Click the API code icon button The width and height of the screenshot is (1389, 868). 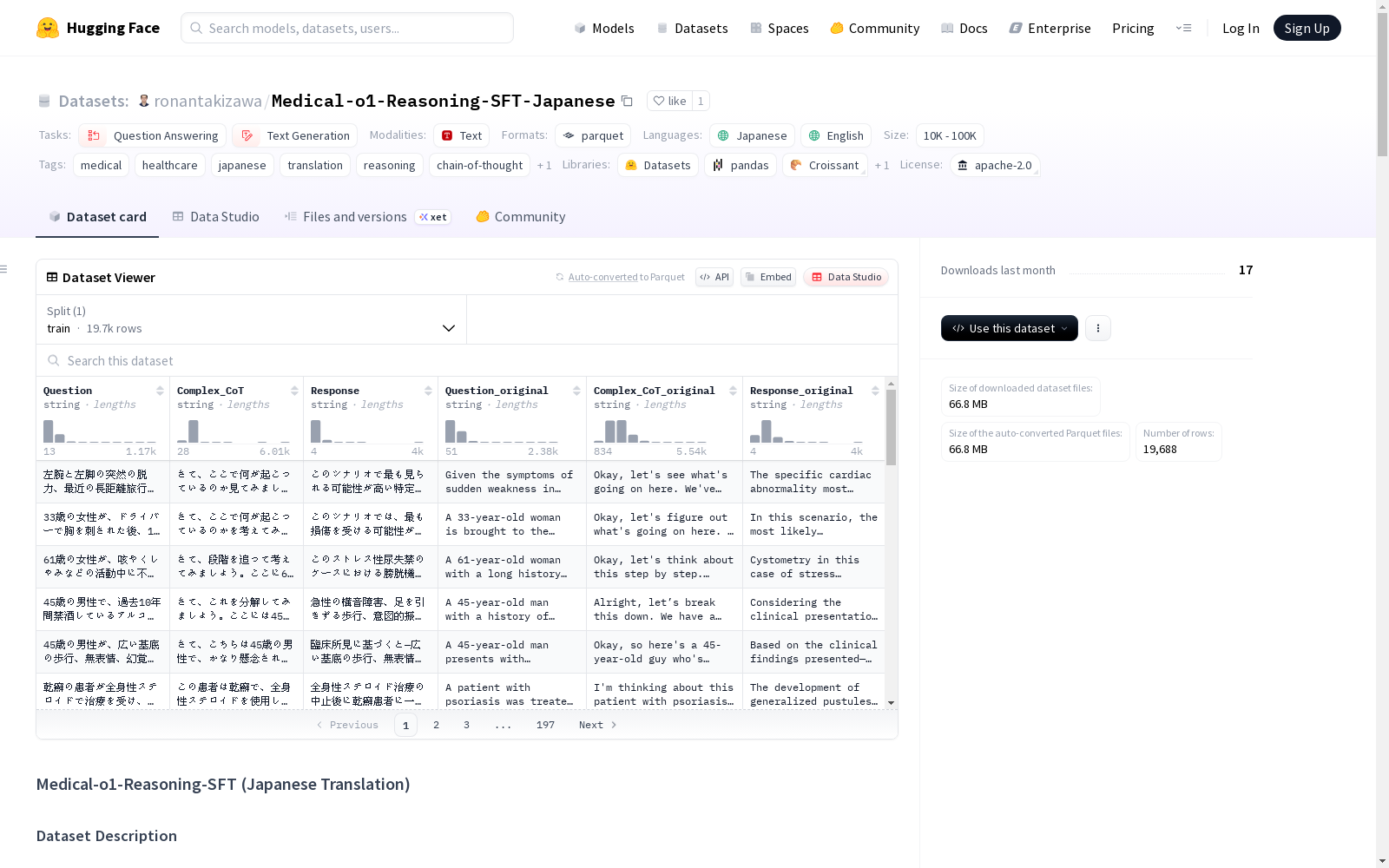click(714, 277)
